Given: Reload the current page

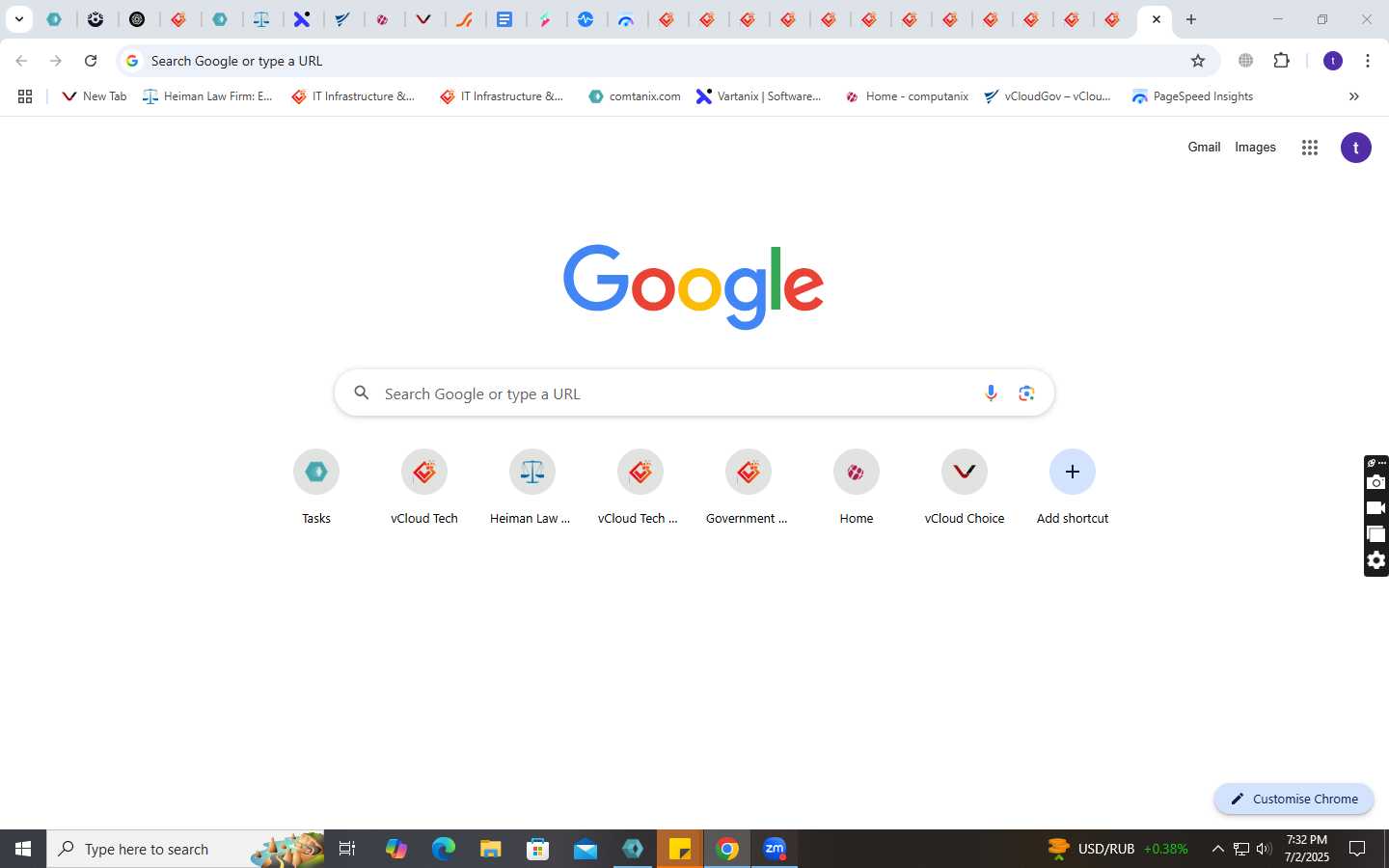Looking at the screenshot, I should [91, 61].
